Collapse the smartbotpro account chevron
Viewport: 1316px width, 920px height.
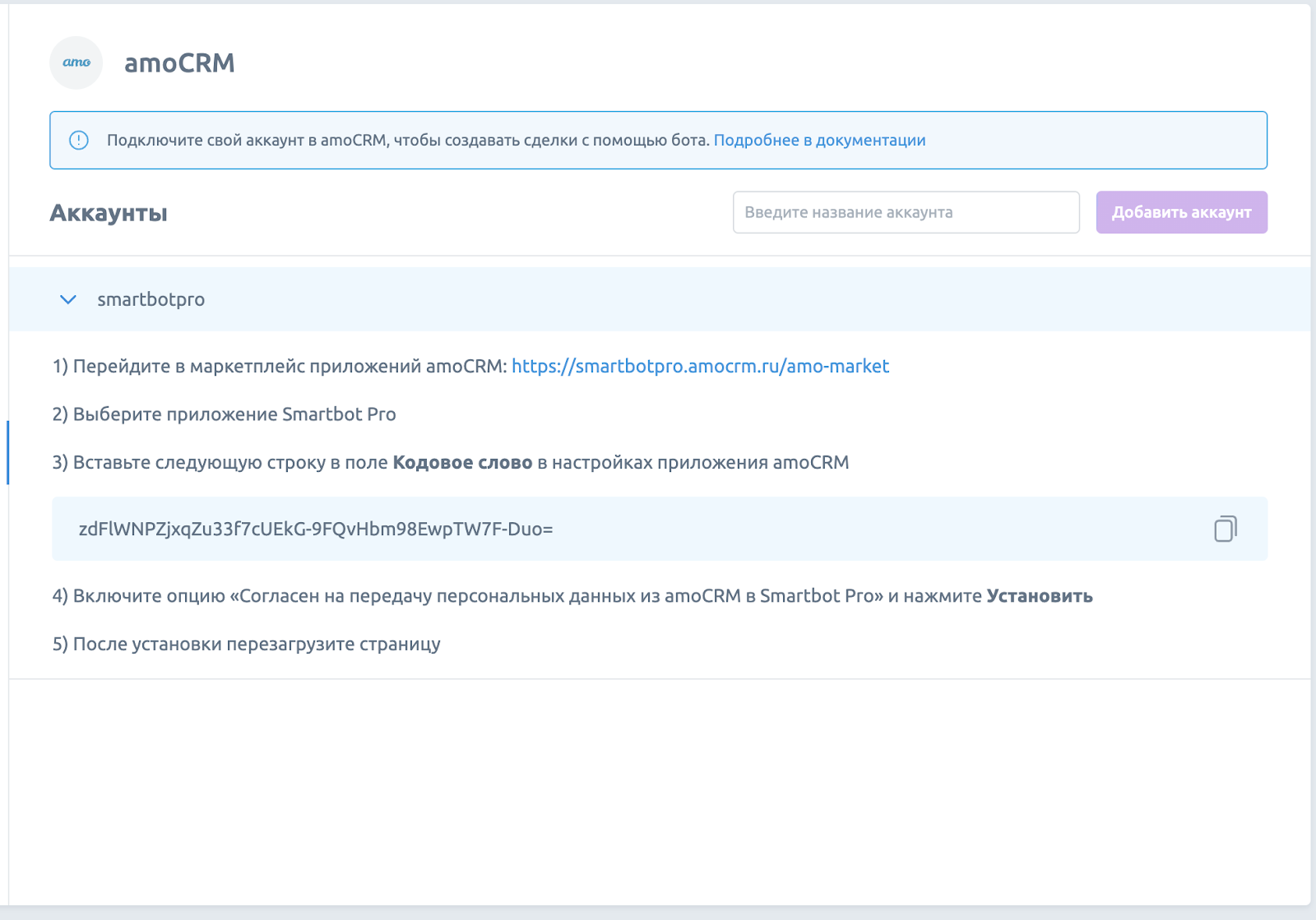pos(68,300)
